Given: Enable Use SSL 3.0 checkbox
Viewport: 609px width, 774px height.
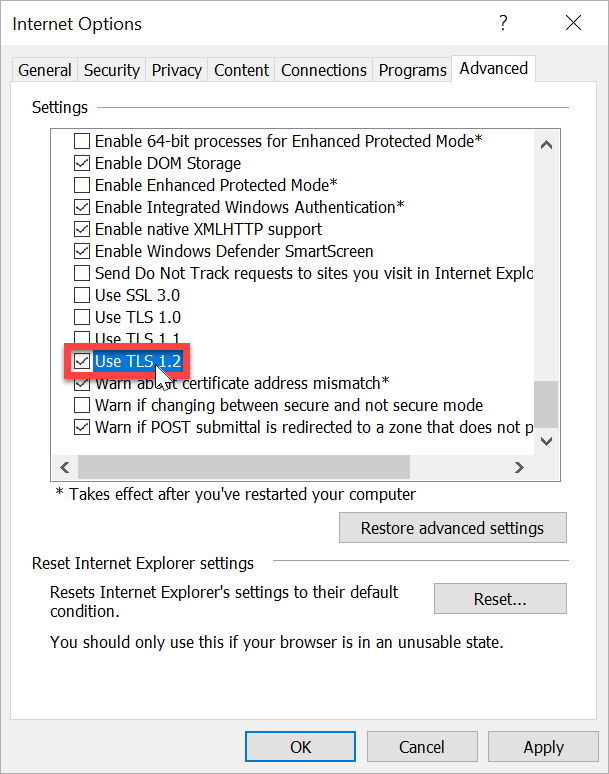Looking at the screenshot, I should pos(82,295).
